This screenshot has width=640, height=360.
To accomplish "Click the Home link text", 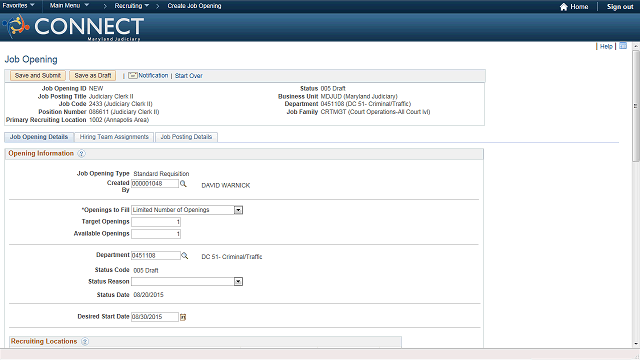I will [579, 7].
